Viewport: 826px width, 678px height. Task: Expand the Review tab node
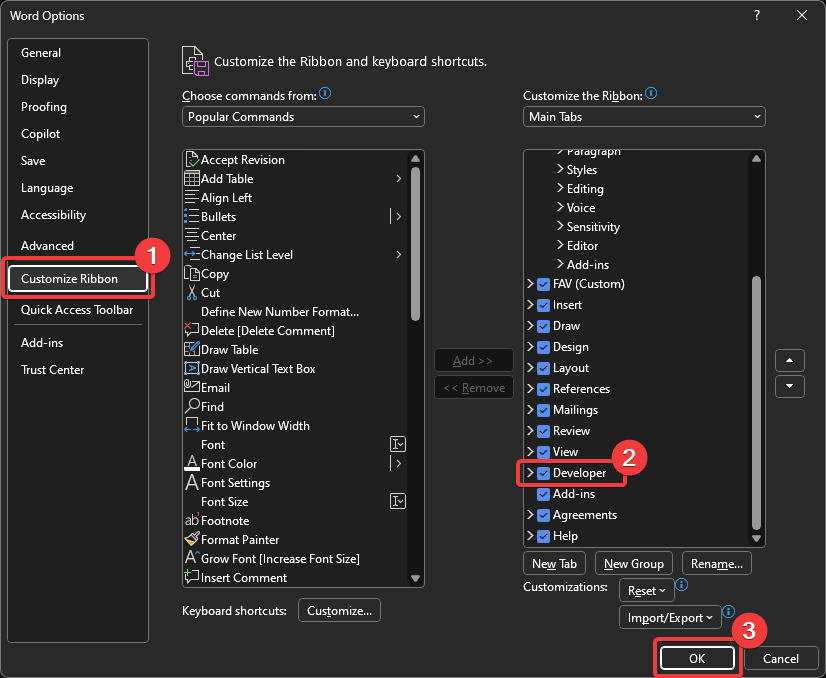click(530, 430)
